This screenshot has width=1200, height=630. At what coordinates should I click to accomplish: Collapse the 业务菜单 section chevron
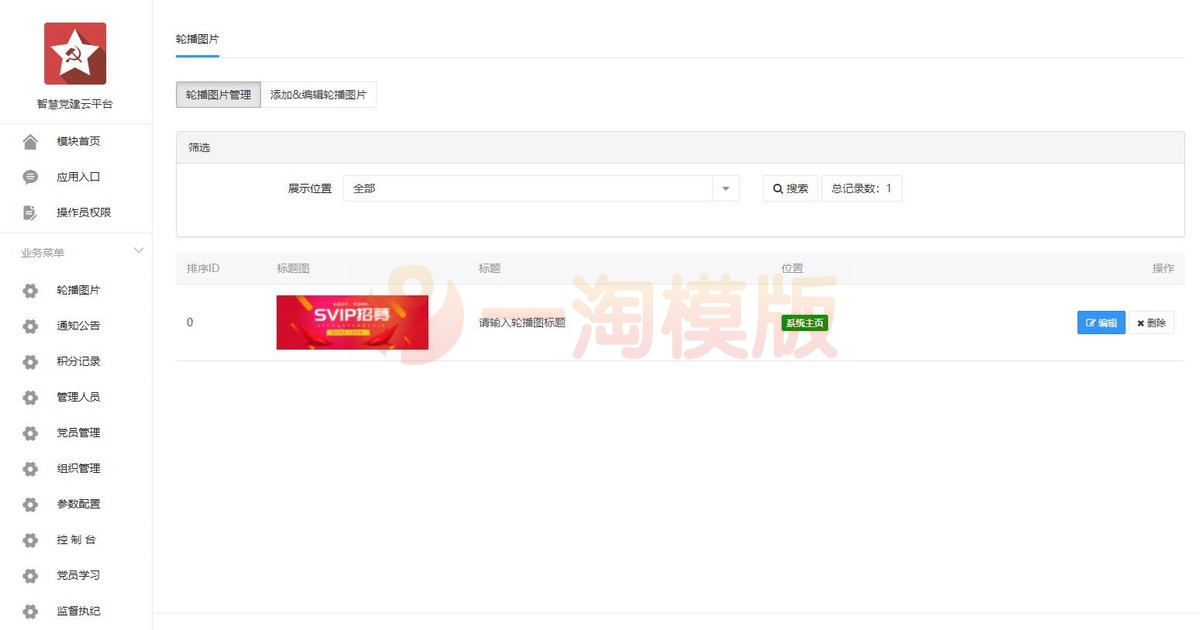click(138, 251)
